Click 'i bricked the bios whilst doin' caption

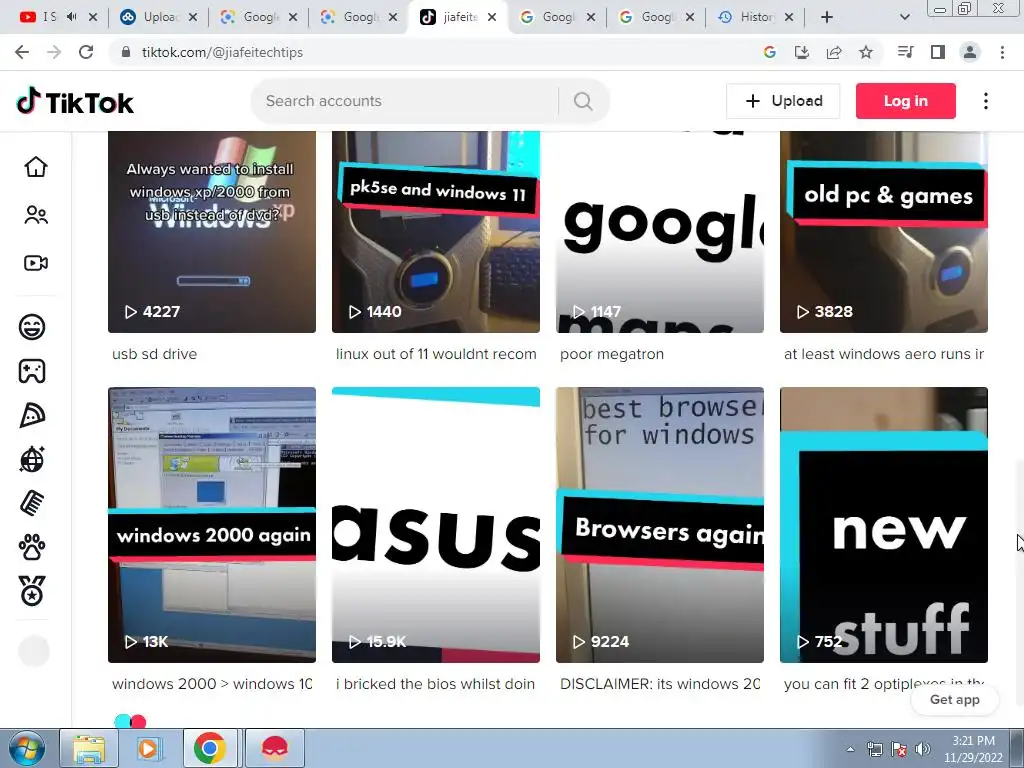435,684
